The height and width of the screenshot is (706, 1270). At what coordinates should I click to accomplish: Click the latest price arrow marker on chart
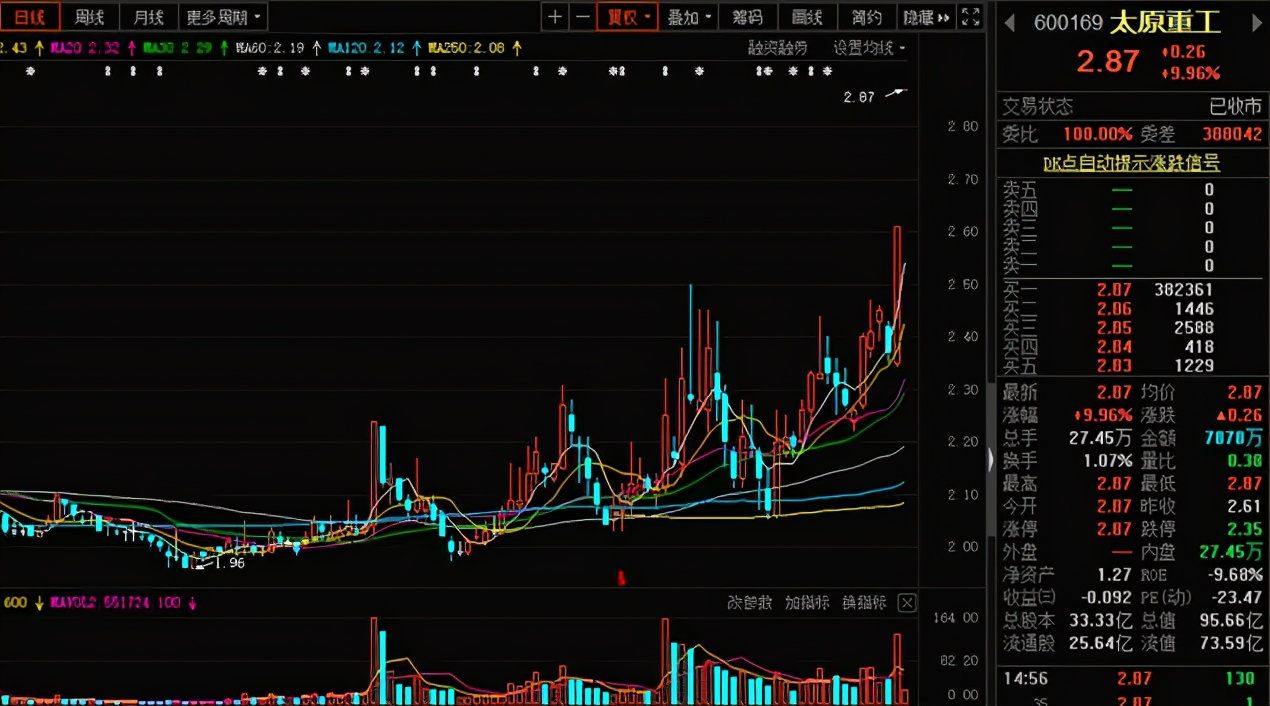tap(897, 93)
